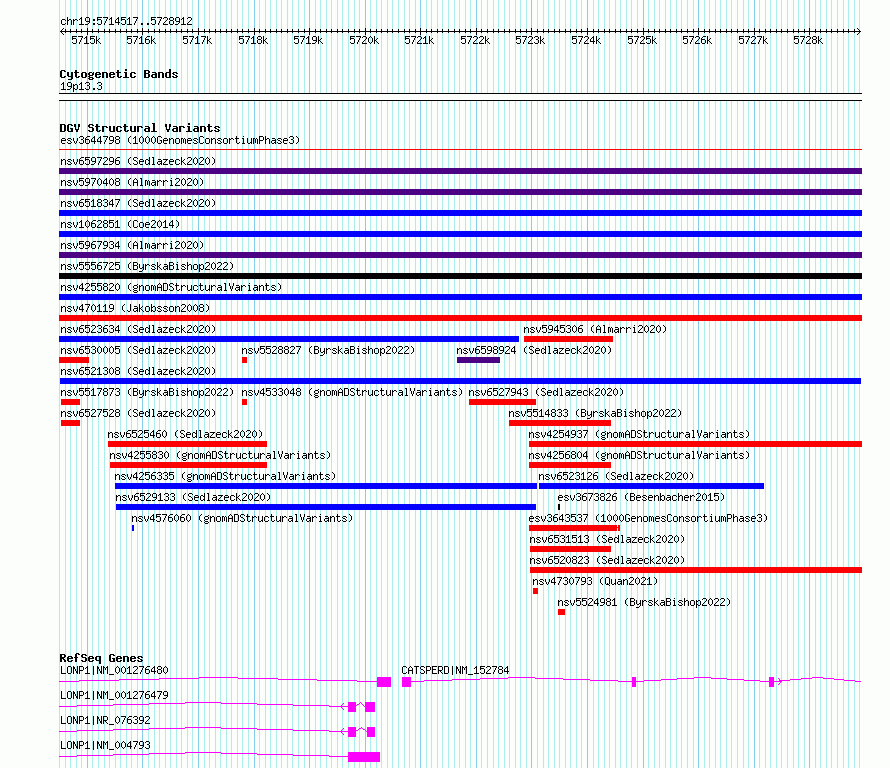Image resolution: width=890 pixels, height=768 pixels.
Task: Click the nsv5945306 Almarri2020 red bar
Action: pyautogui.click(x=568, y=339)
